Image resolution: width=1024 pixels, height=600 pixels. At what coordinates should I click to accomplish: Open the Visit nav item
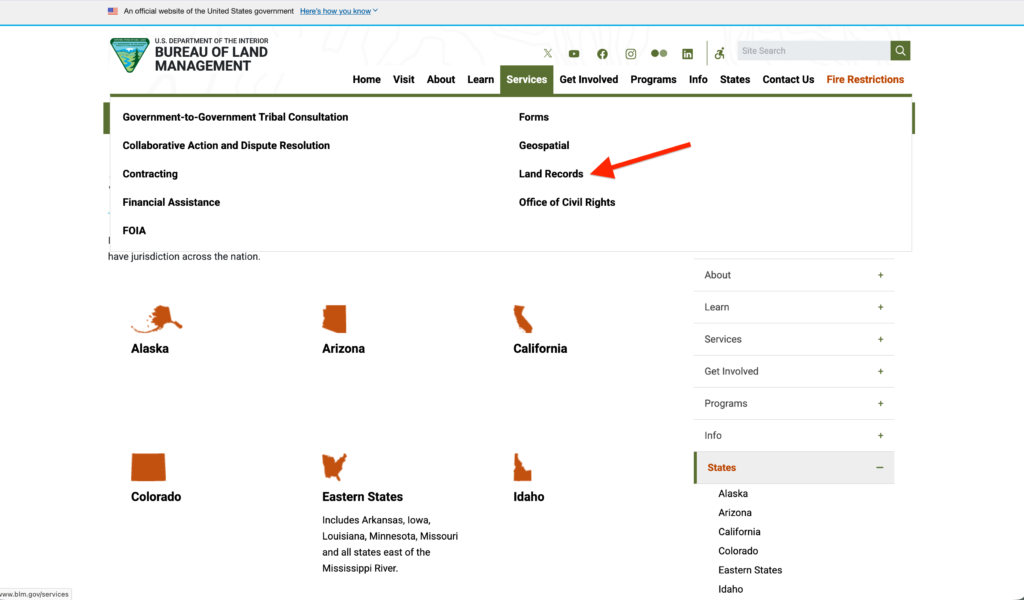(x=403, y=79)
